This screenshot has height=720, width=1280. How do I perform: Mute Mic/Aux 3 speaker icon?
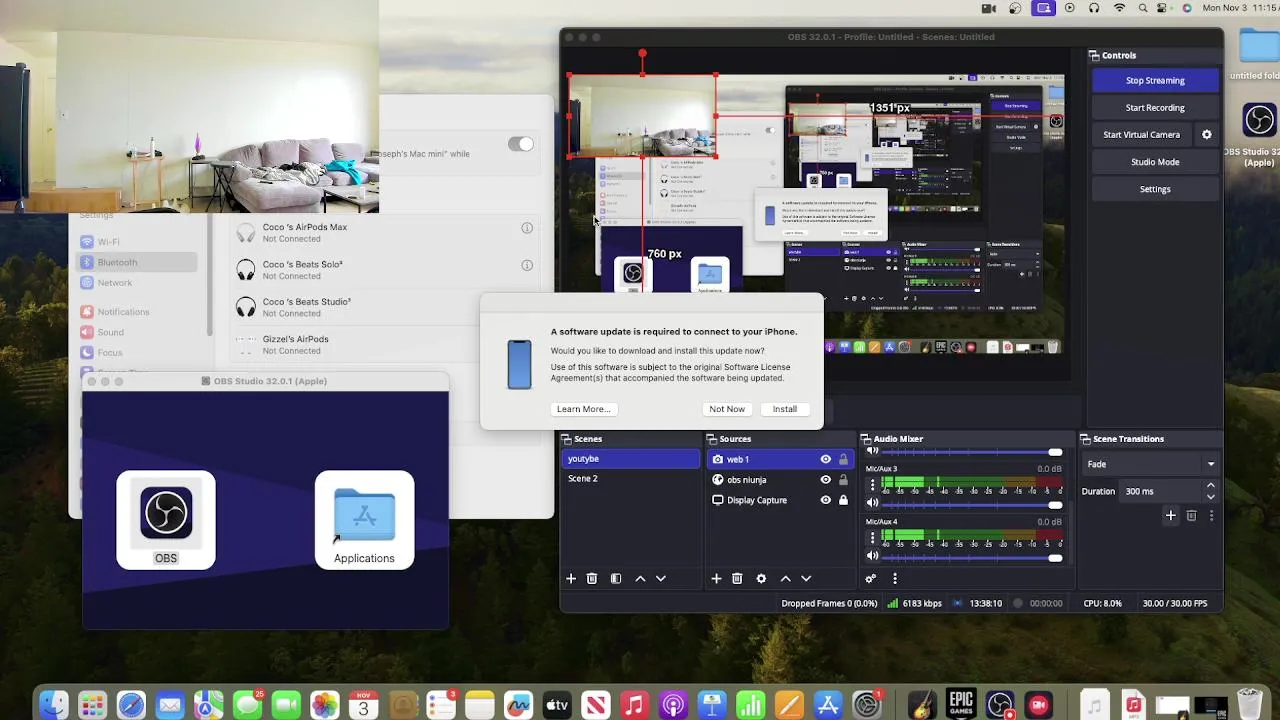pyautogui.click(x=872, y=502)
